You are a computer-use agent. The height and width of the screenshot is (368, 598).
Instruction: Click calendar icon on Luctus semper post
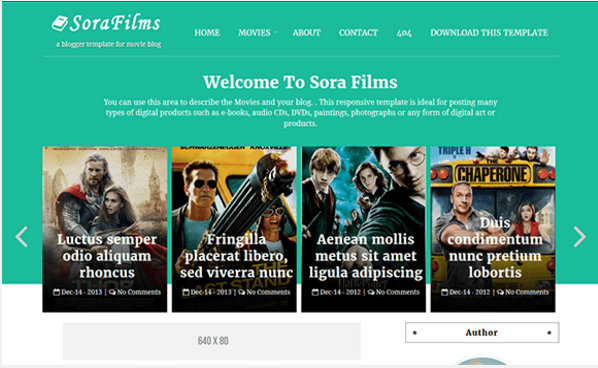click(56, 292)
